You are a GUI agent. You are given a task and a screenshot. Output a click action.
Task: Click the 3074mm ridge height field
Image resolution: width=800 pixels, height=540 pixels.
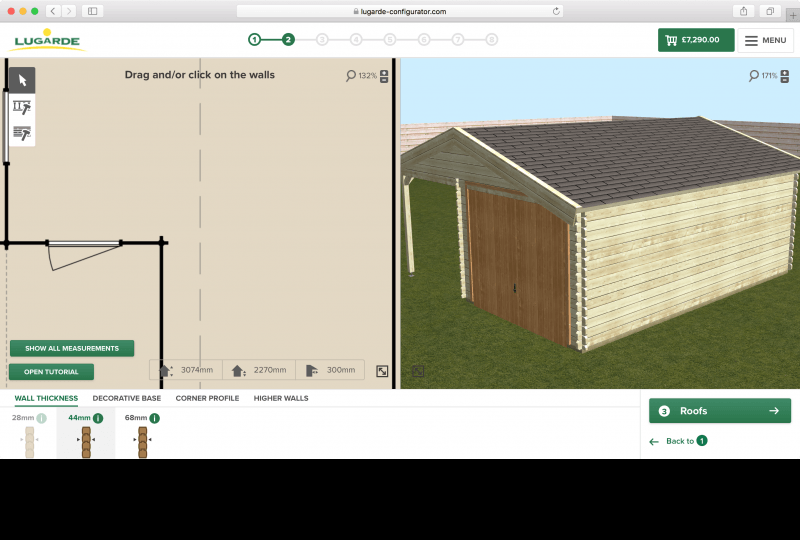tap(186, 370)
